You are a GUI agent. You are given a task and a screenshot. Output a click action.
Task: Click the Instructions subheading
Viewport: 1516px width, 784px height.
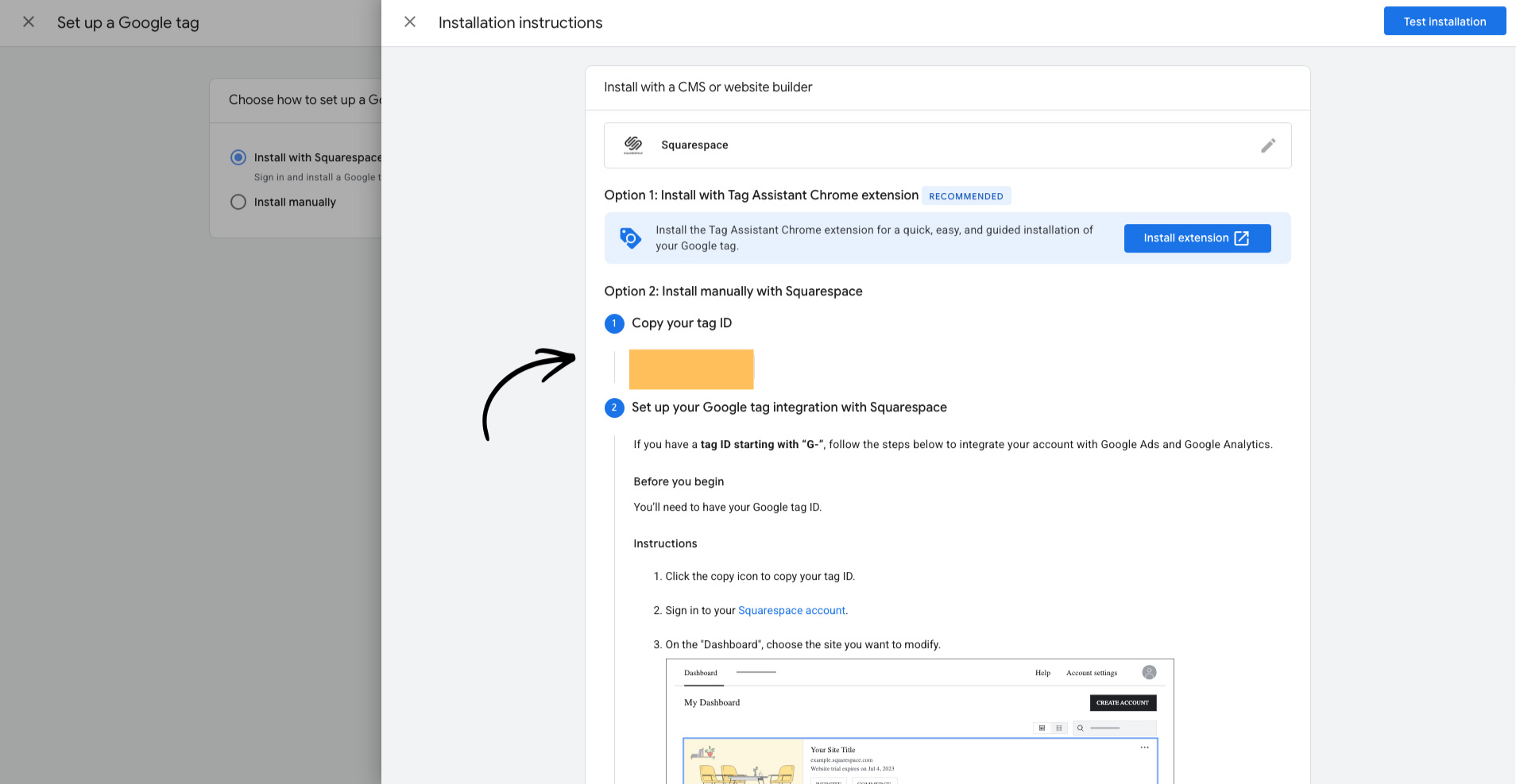pyautogui.click(x=665, y=544)
